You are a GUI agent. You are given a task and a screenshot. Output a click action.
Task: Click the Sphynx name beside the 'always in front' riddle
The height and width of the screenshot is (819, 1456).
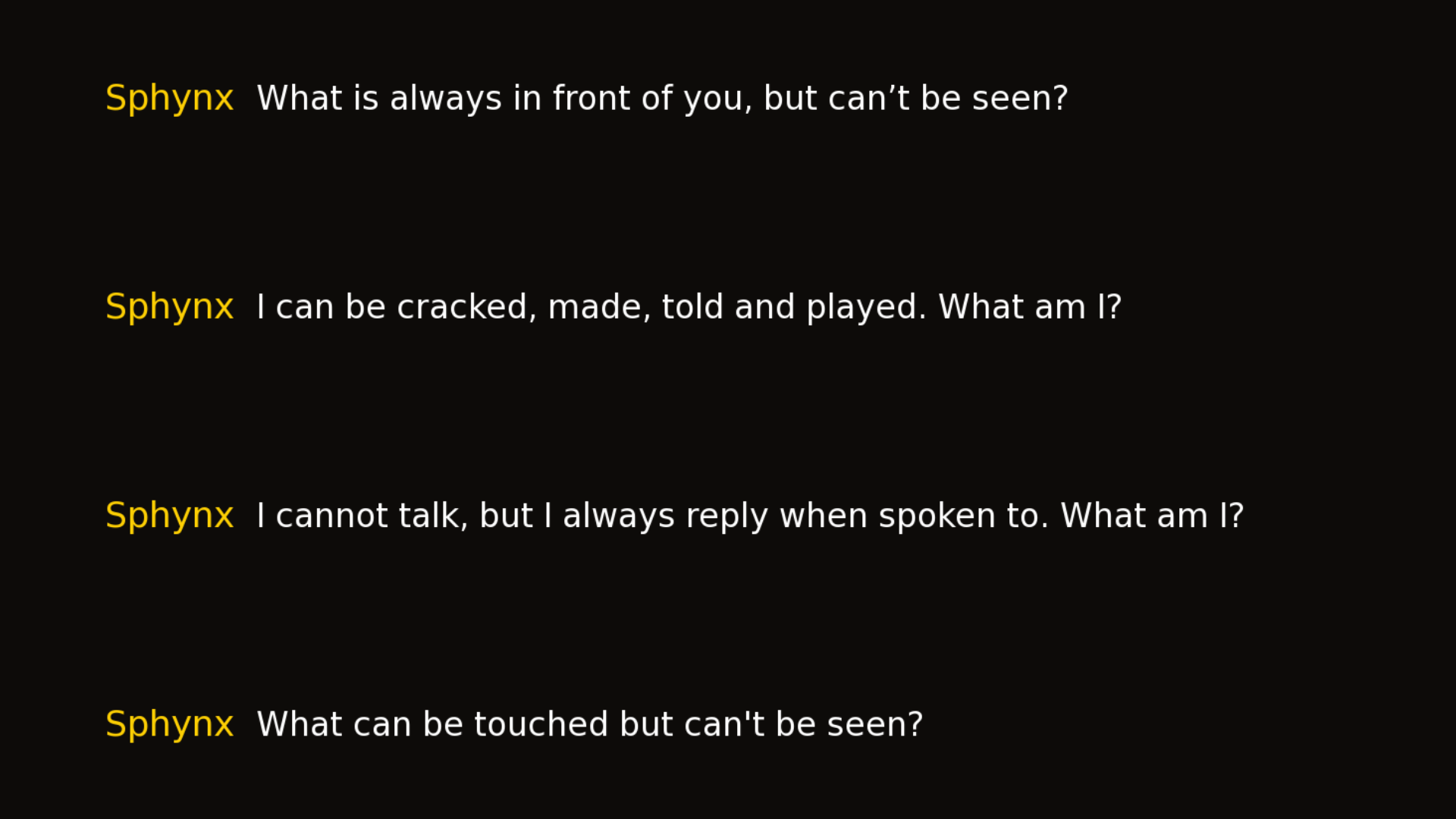coord(169,99)
